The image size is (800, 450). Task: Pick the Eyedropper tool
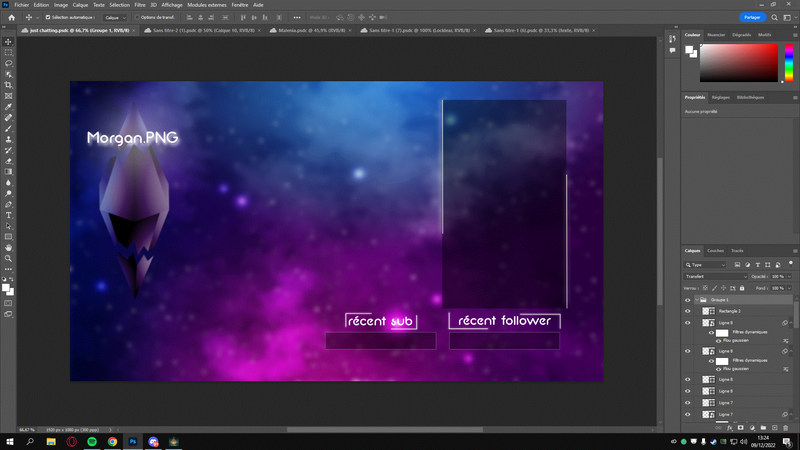8,107
